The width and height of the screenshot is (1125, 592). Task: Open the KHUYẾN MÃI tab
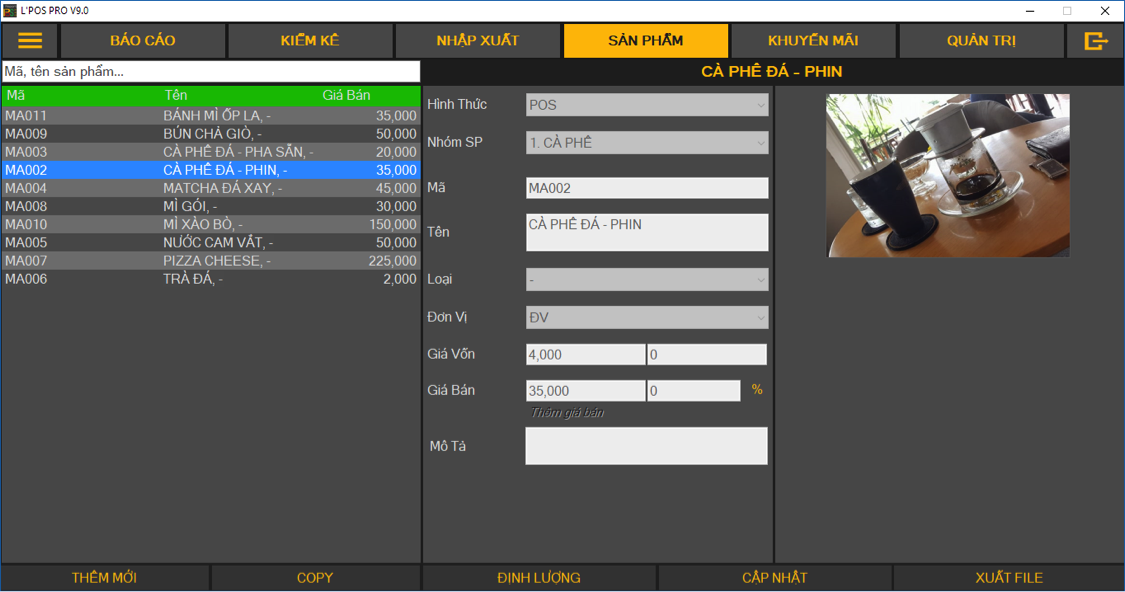813,41
